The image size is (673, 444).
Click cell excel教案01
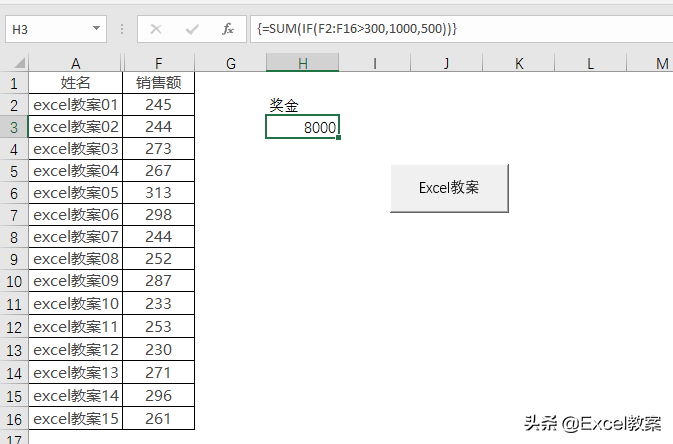(x=76, y=105)
